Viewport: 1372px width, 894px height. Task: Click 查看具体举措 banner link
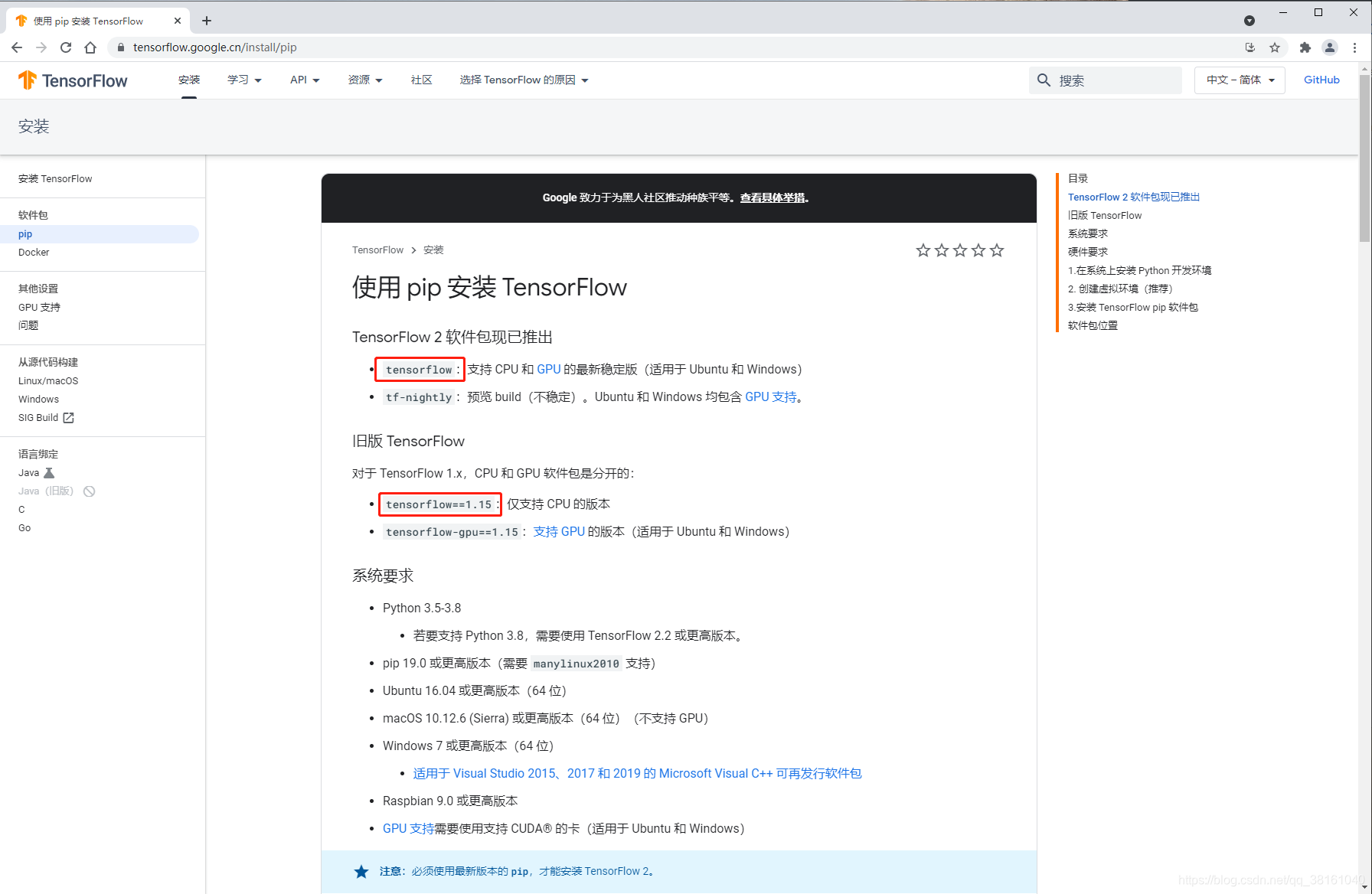(x=774, y=197)
